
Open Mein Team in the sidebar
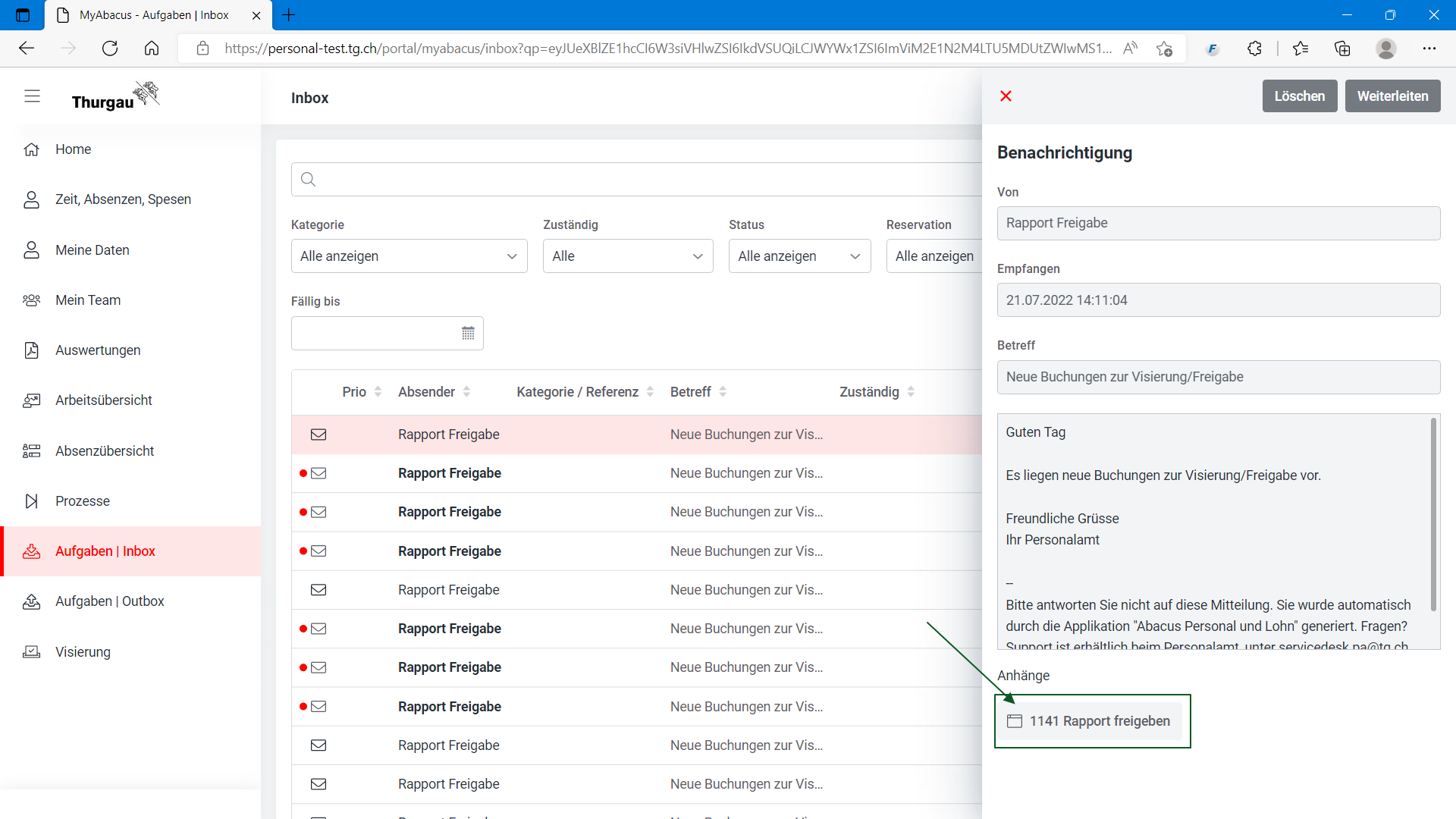[x=88, y=300]
